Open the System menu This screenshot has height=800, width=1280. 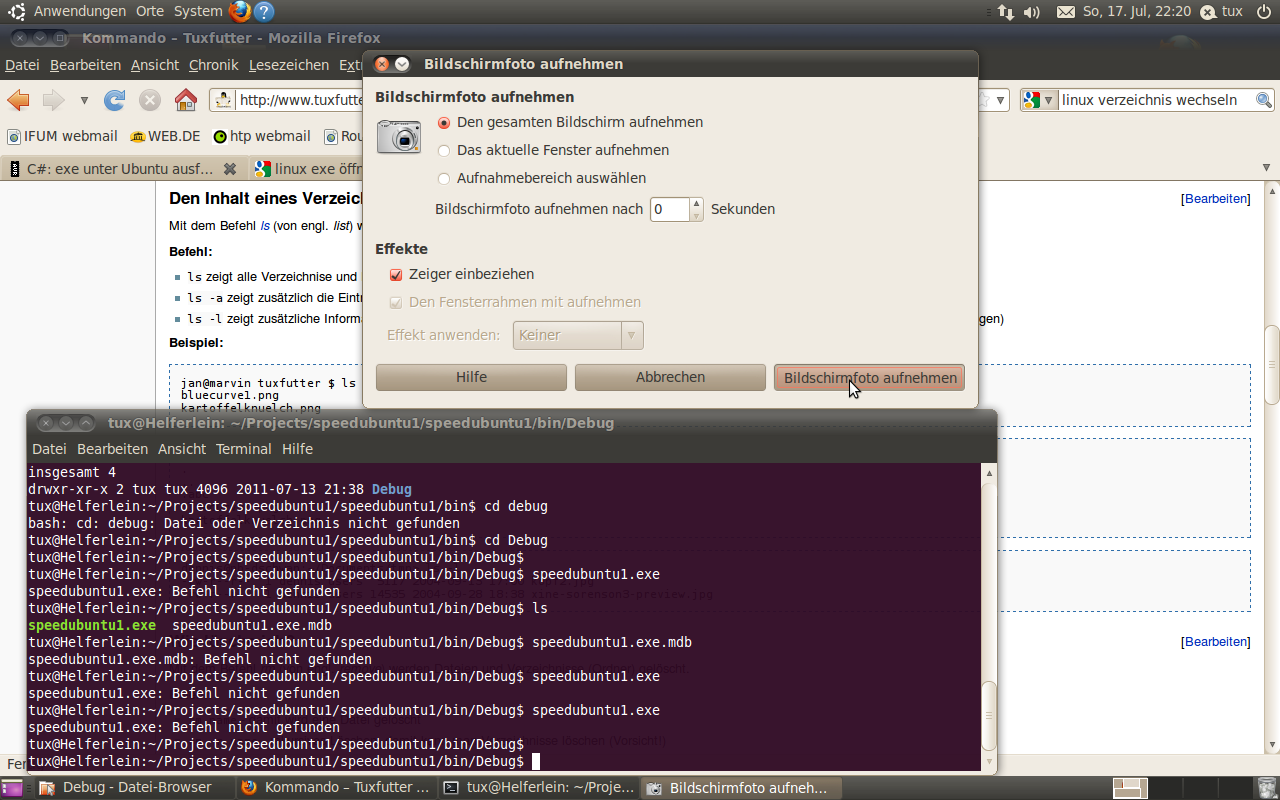point(198,12)
